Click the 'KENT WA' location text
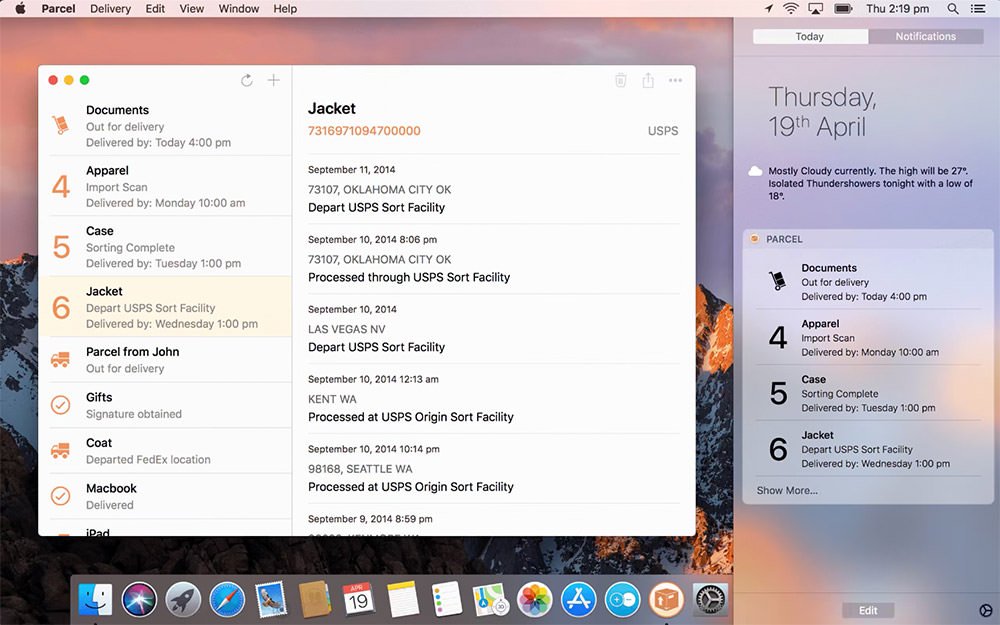This screenshot has height=625, width=1000. [332, 399]
